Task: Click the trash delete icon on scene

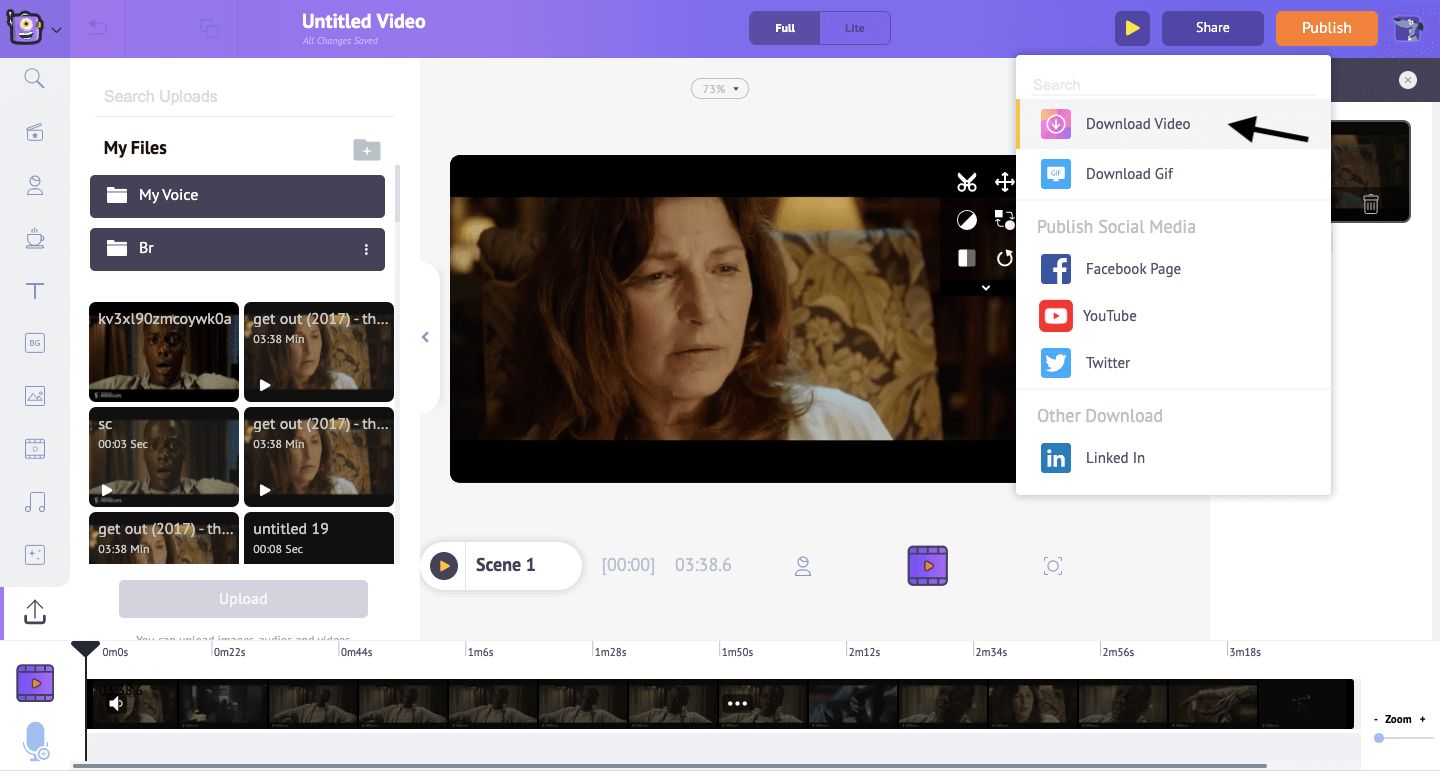Action: click(x=1370, y=204)
